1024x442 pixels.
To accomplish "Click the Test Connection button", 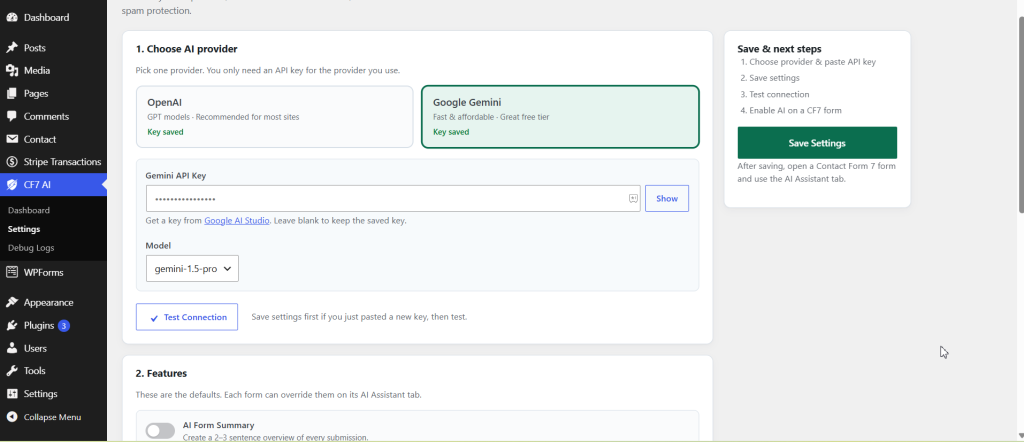I will click(187, 317).
